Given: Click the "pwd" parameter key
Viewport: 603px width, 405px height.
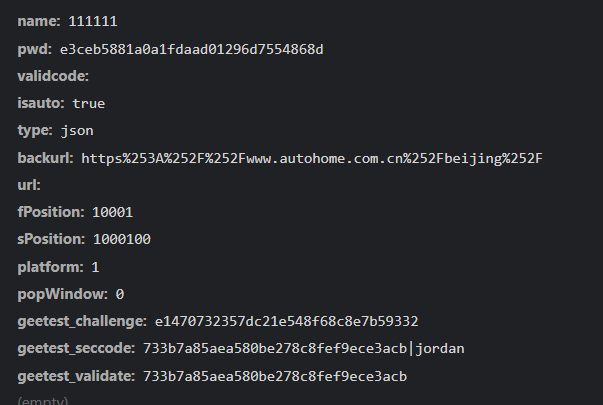Looking at the screenshot, I should click(34, 49).
